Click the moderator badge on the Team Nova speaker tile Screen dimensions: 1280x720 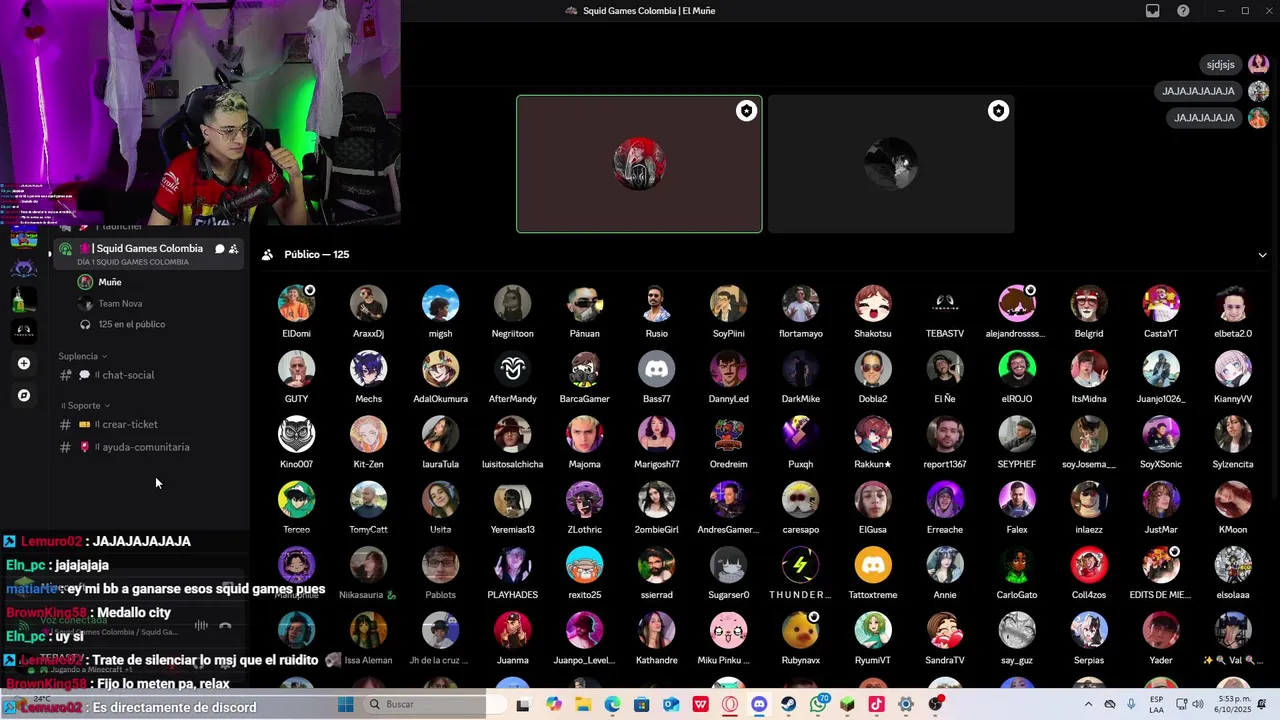tap(998, 111)
